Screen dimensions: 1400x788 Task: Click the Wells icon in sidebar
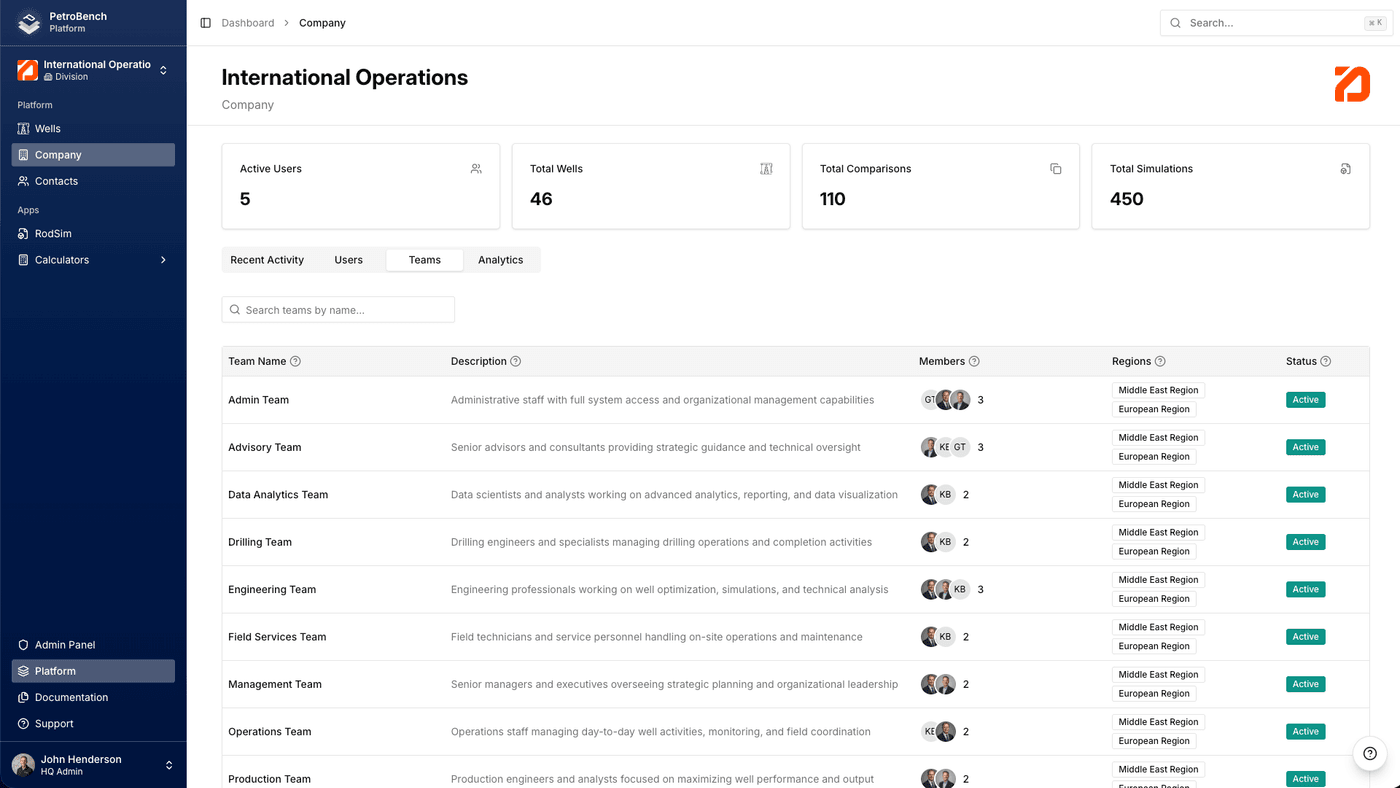click(x=24, y=129)
